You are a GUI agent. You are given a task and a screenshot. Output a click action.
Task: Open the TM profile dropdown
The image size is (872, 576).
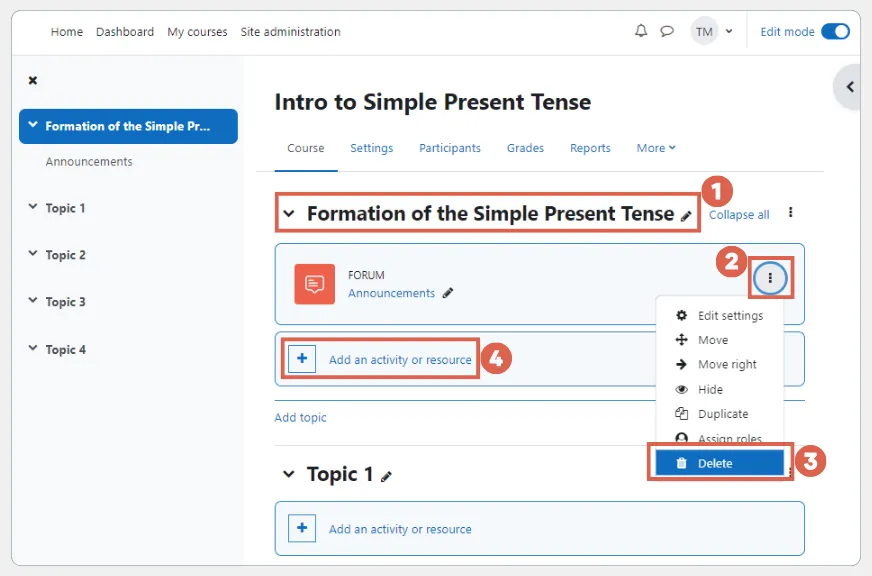(713, 31)
